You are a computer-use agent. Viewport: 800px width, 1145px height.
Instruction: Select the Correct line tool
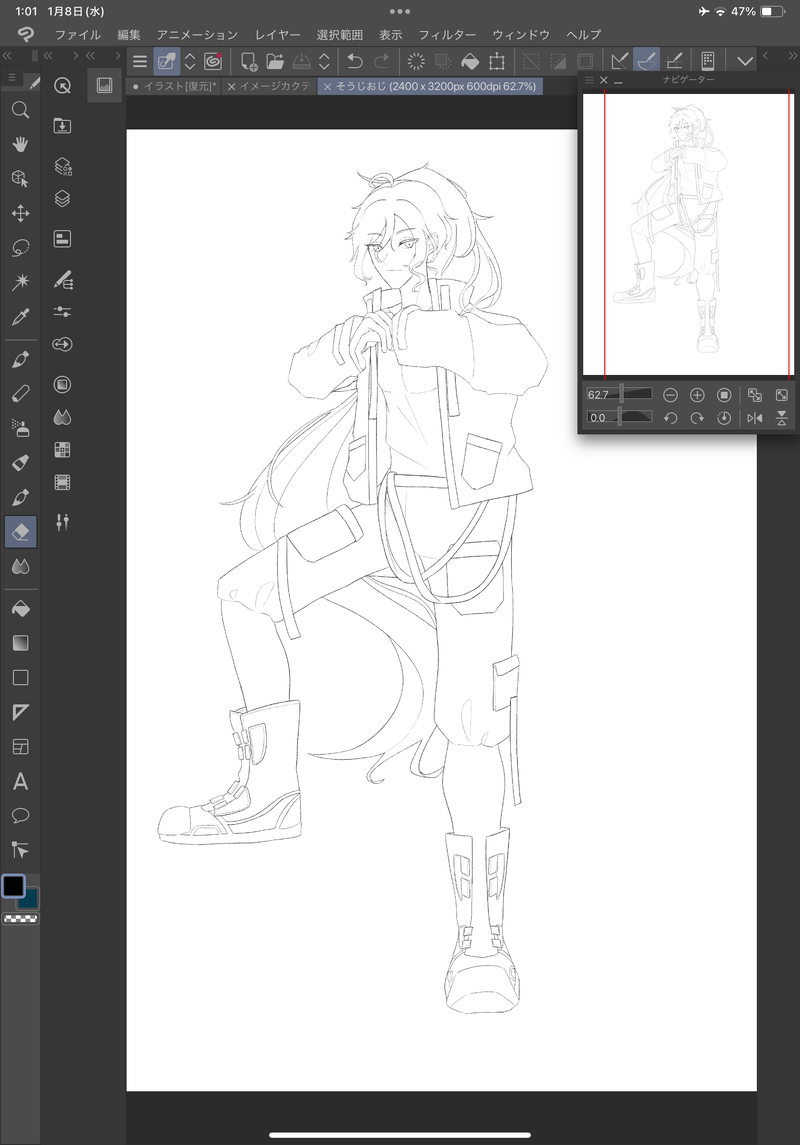coord(20,850)
